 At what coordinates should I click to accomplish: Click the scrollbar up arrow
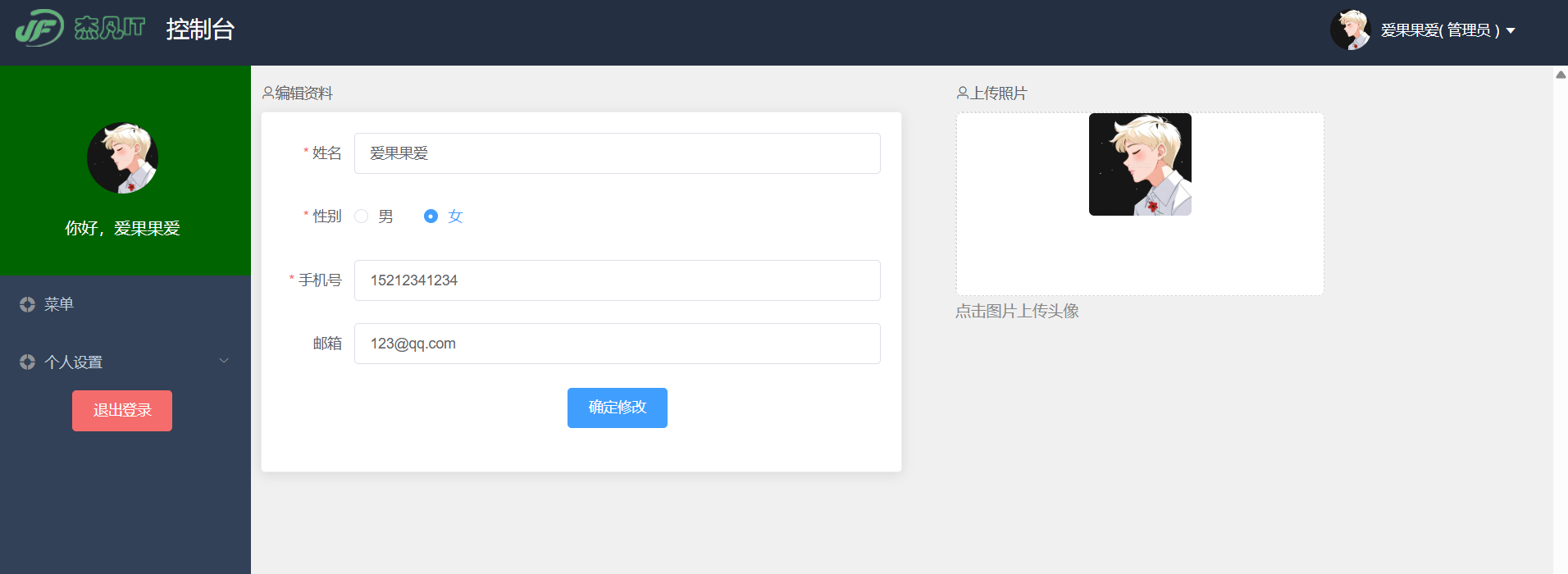[x=1561, y=75]
